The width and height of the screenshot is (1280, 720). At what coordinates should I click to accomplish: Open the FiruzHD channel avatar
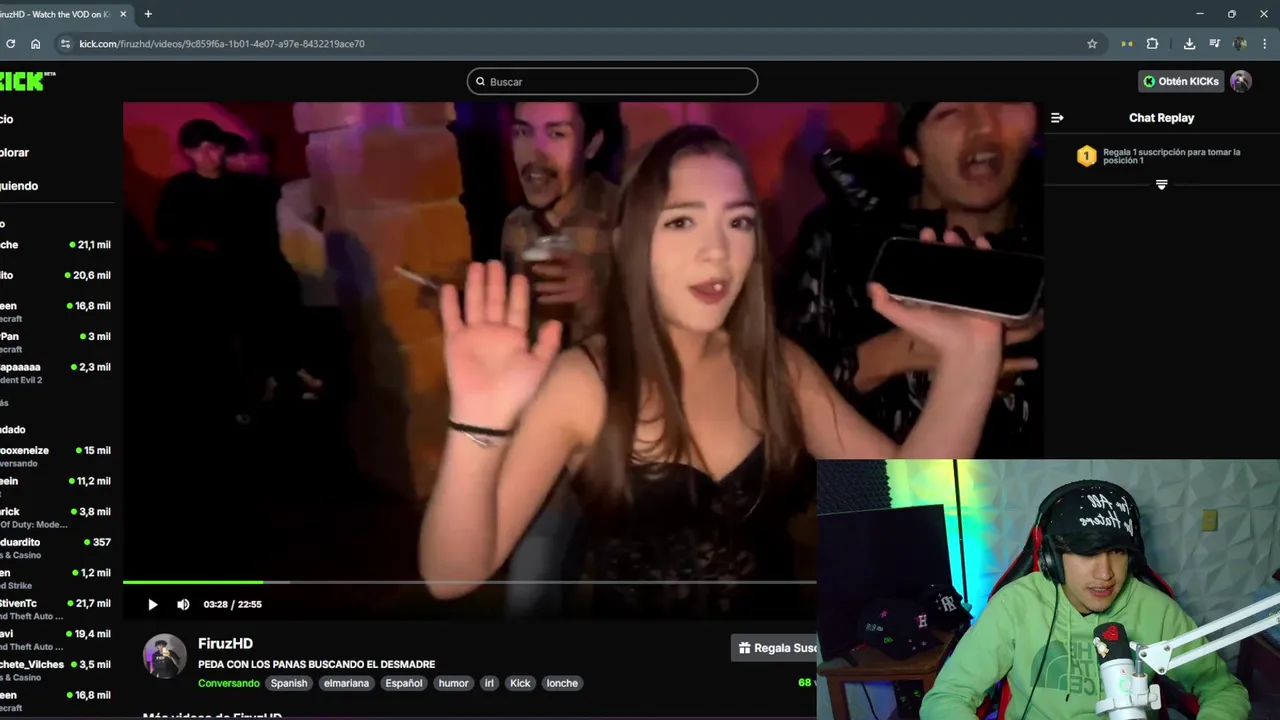click(164, 656)
